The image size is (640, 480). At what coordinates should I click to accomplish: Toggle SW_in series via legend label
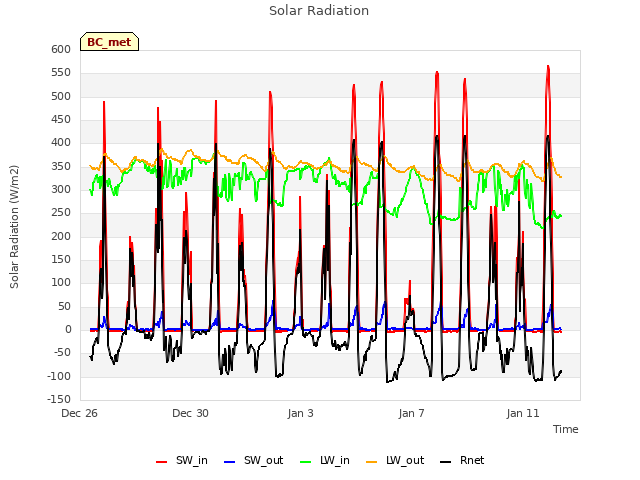[192, 460]
